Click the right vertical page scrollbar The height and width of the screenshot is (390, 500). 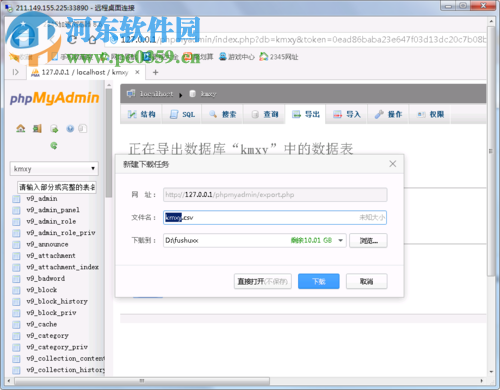click(x=491, y=152)
